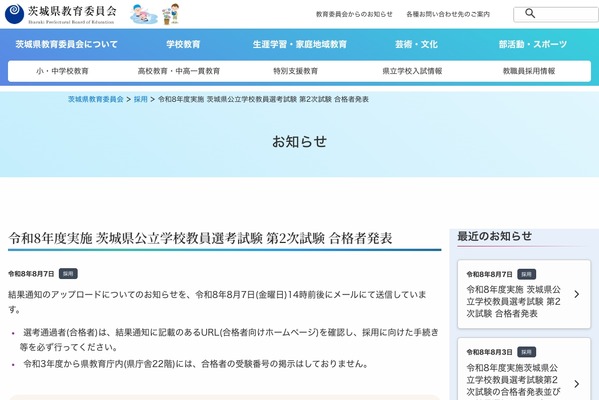Open 茨城県教育委員会について menu

tap(66, 44)
